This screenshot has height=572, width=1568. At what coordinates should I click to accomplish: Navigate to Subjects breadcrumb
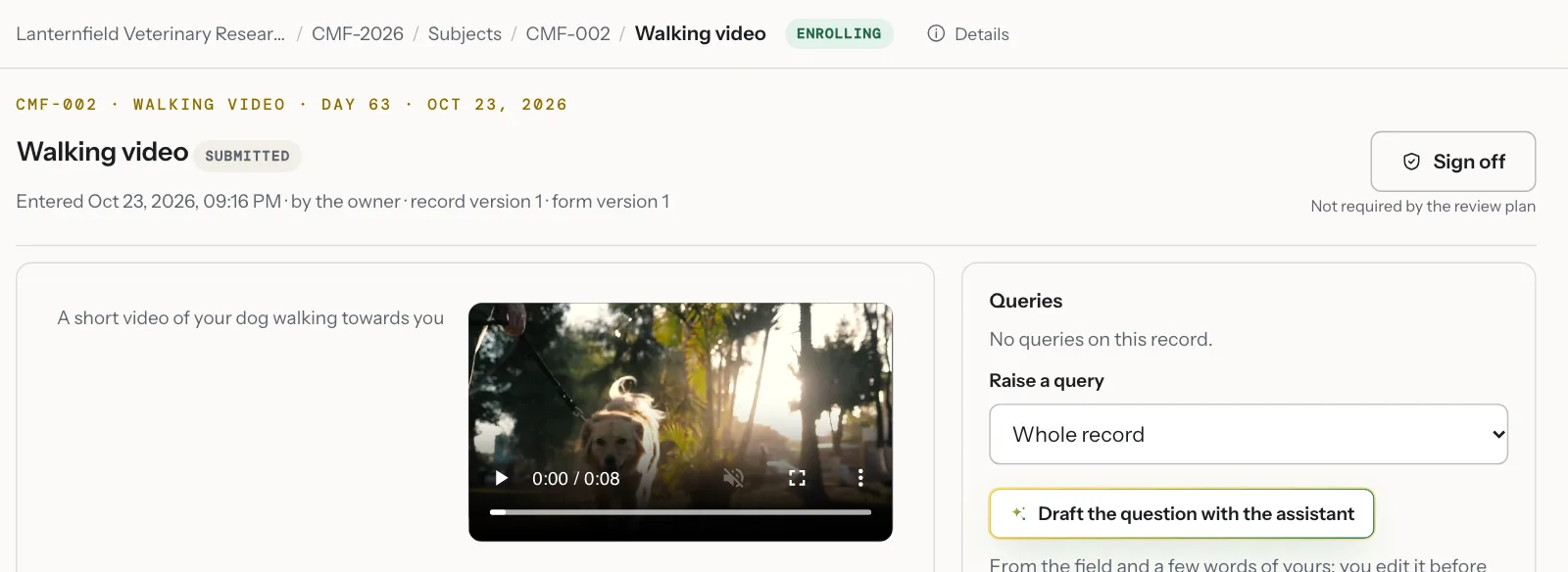click(x=465, y=34)
